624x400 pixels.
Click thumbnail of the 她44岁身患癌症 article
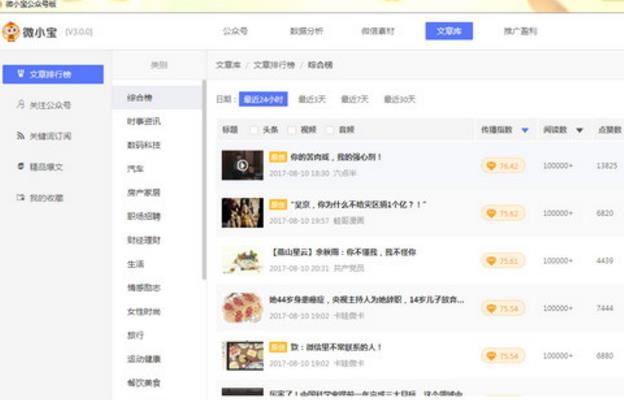242,308
